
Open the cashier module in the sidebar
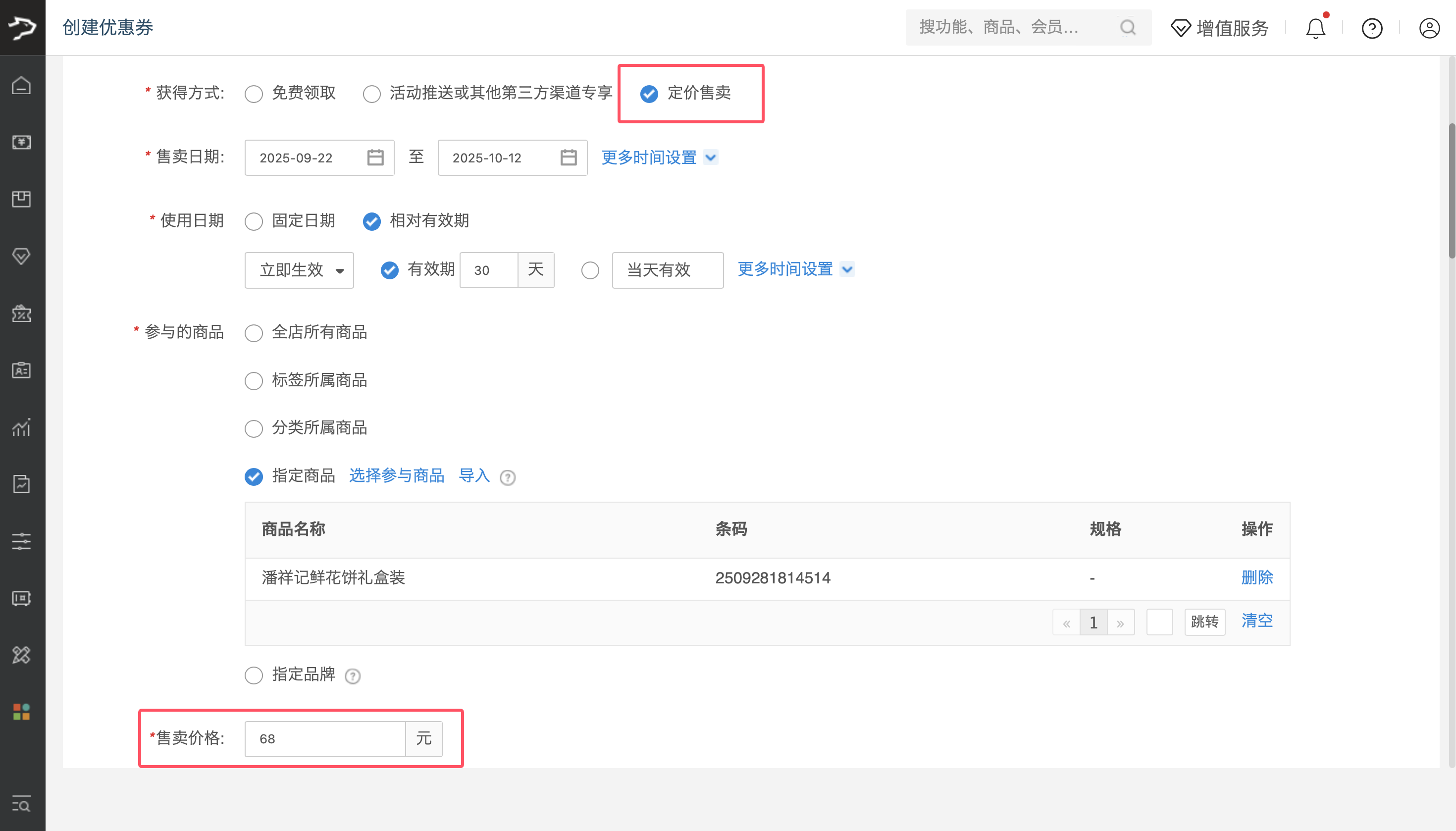tap(22, 143)
